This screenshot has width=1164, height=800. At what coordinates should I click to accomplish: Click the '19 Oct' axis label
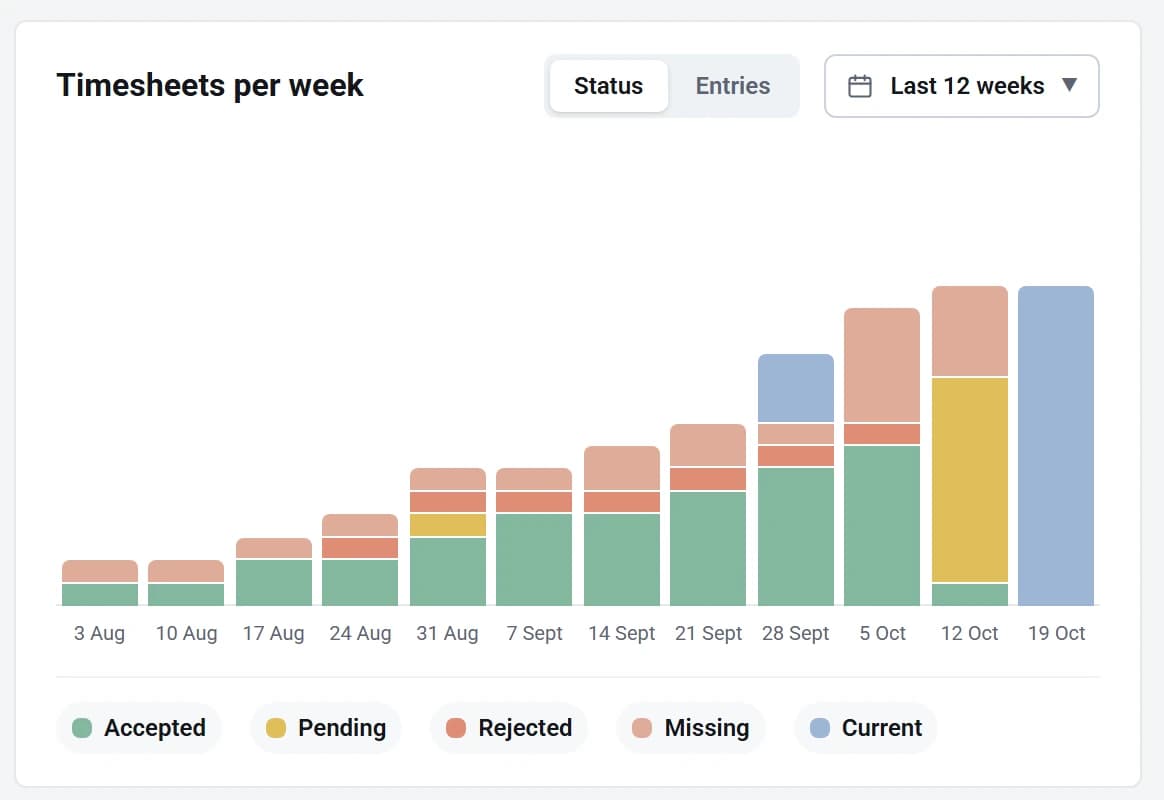(1056, 634)
